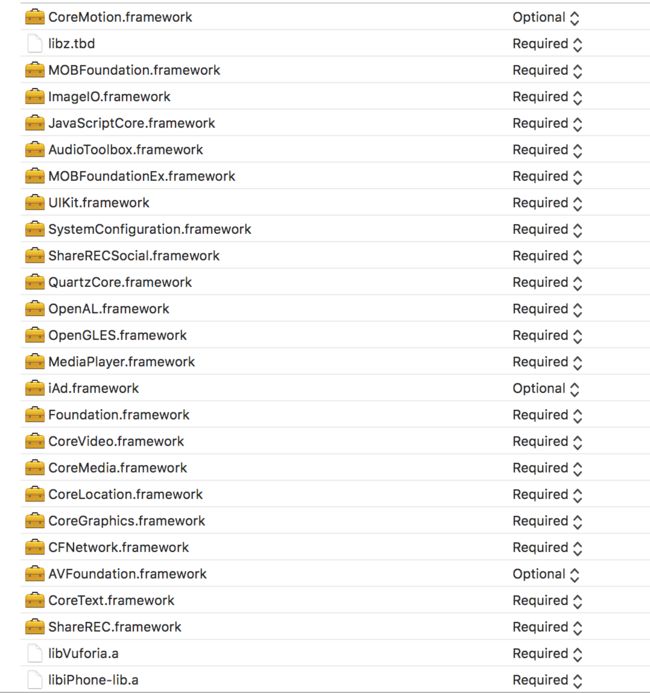Select the CoreGraphics.framework row name
Screen dimensions: 650x693
click(127, 521)
